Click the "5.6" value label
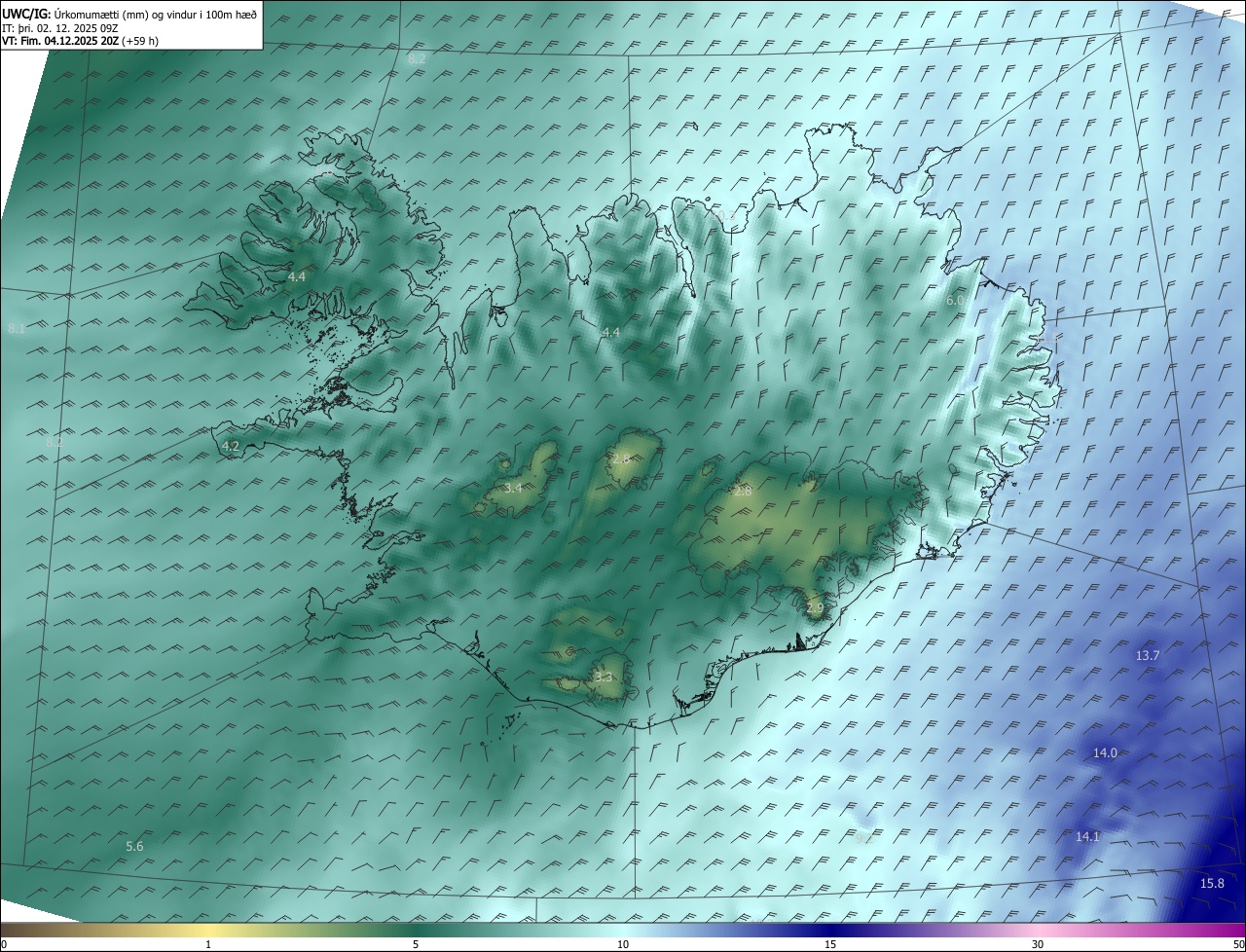 (x=134, y=846)
